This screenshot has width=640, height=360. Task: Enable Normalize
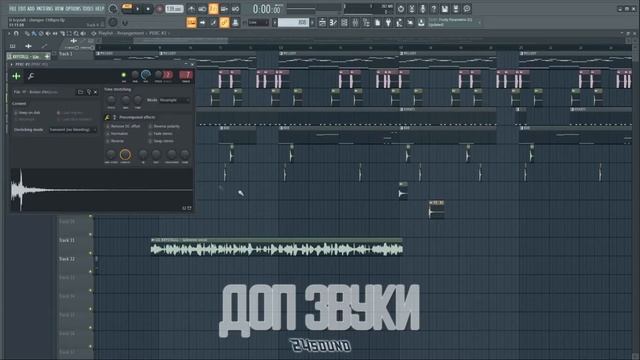pyautogui.click(x=117, y=134)
